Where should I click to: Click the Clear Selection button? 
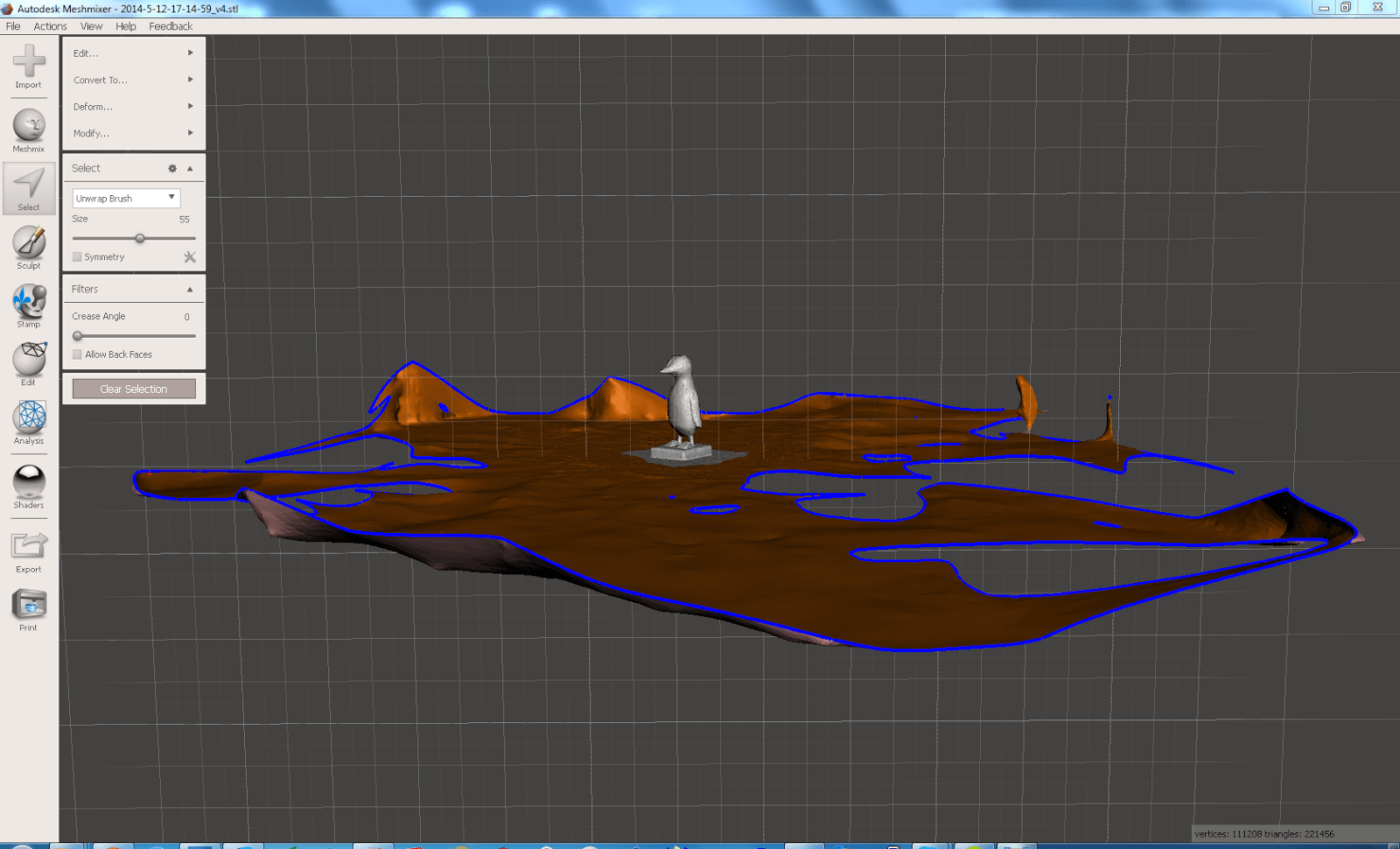pos(133,389)
